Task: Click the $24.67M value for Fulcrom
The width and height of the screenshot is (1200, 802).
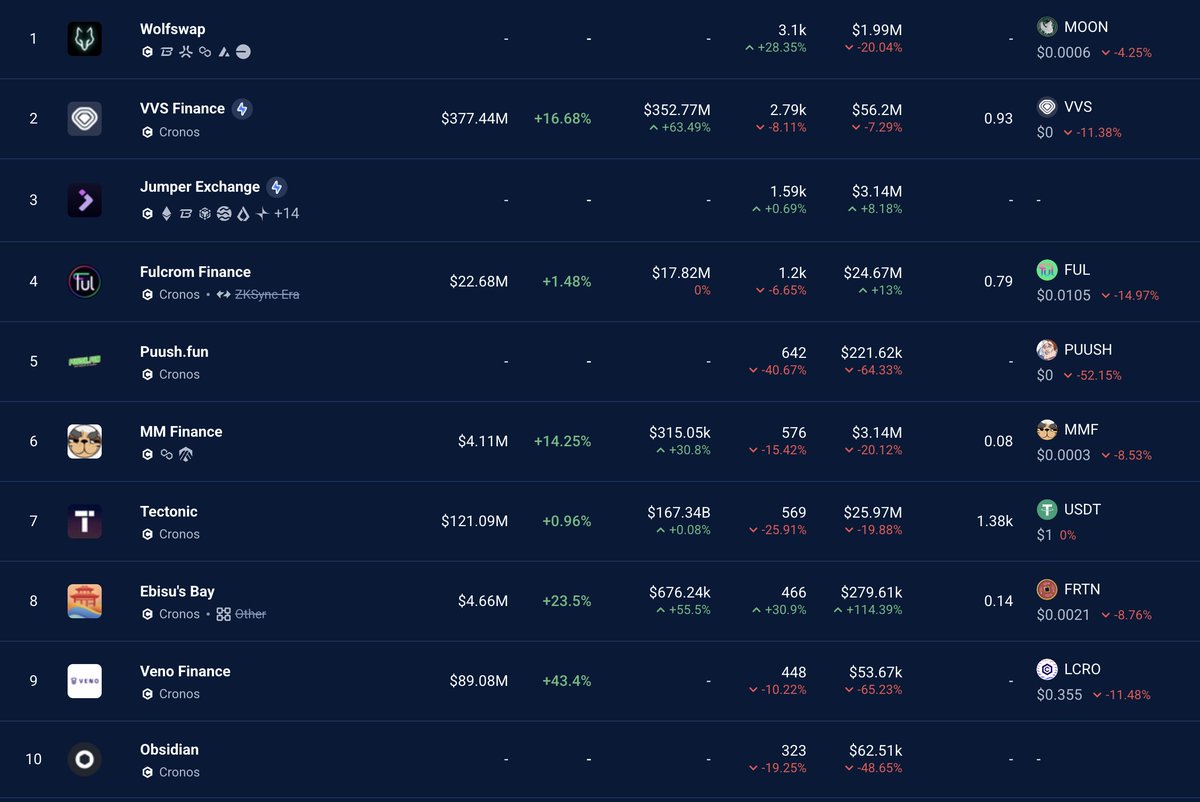Action: (873, 273)
